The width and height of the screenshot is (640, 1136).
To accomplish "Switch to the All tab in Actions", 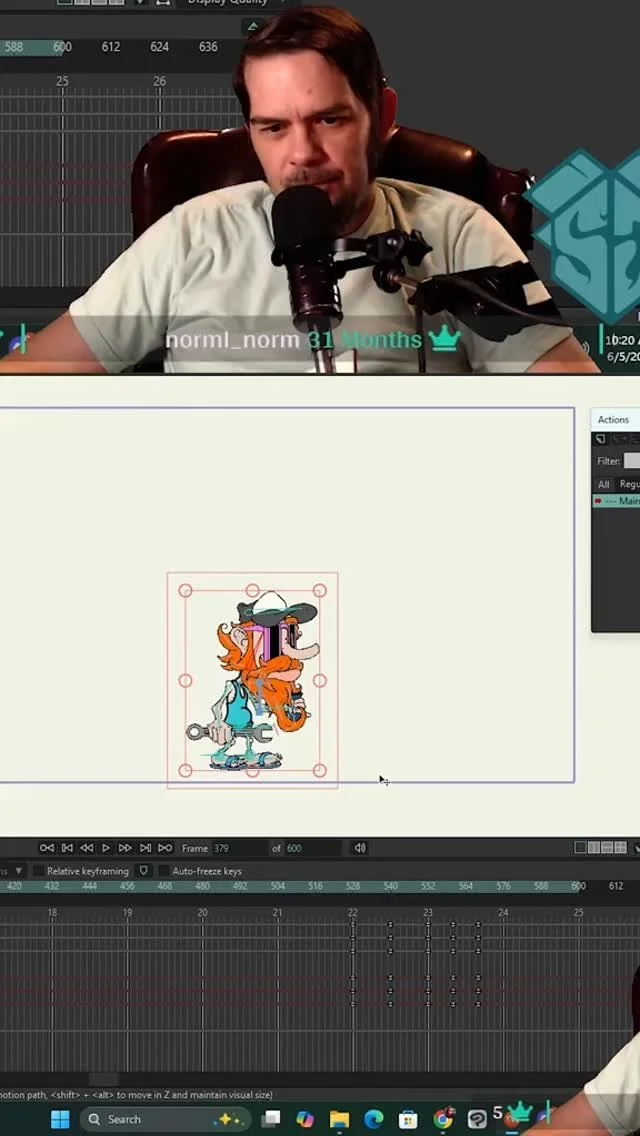I will tap(603, 484).
